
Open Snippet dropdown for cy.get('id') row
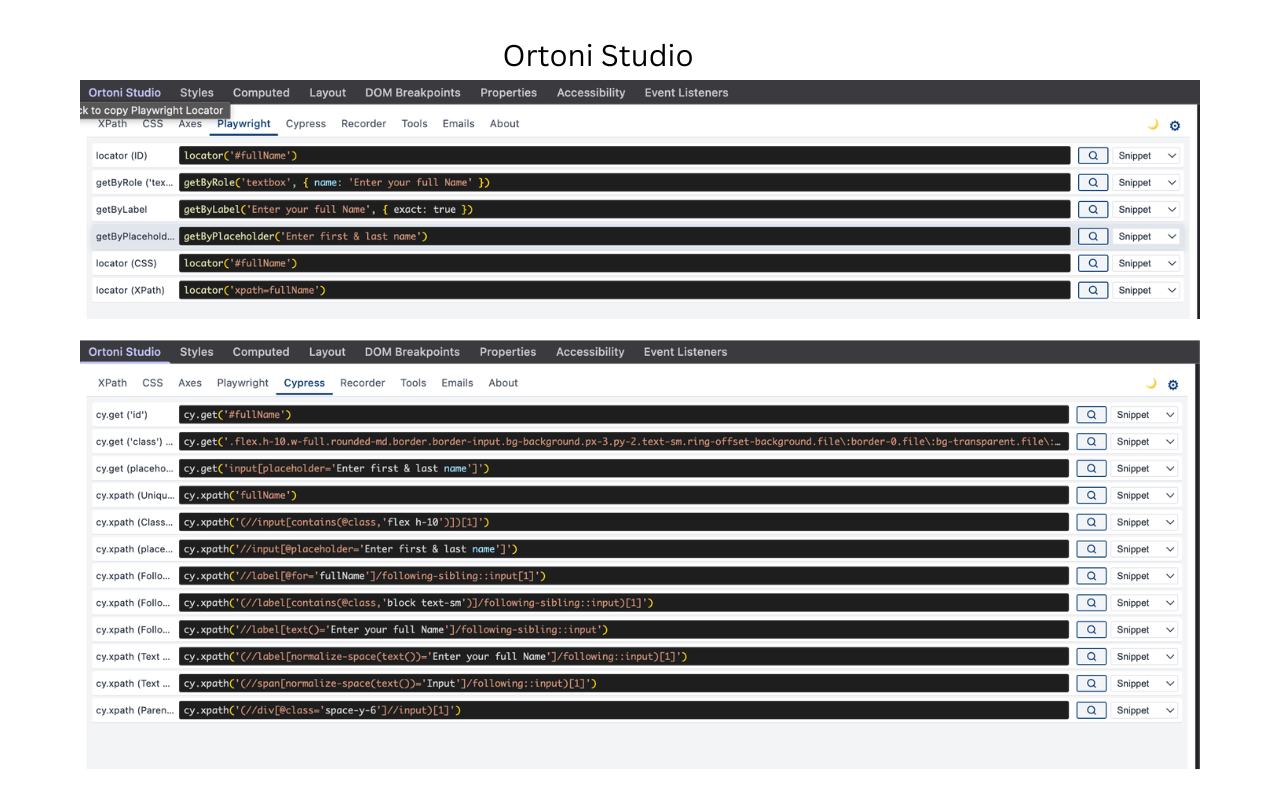tap(1146, 415)
